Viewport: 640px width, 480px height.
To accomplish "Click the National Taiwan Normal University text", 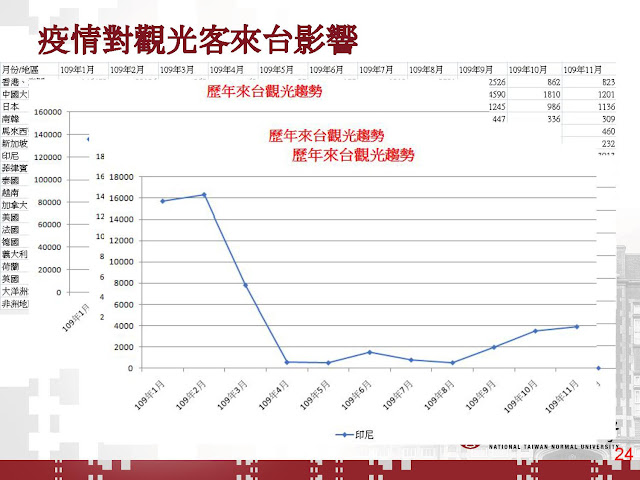I will coord(553,447).
